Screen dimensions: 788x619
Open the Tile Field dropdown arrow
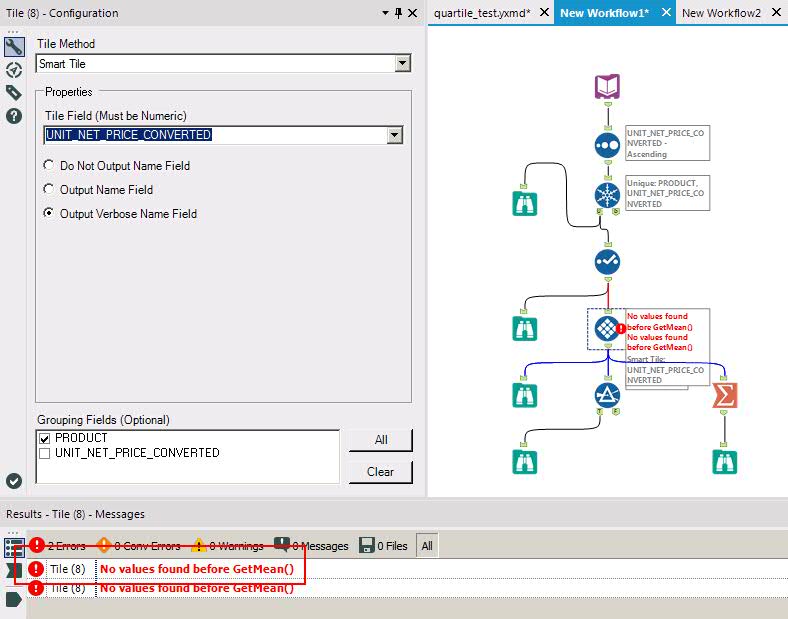tap(395, 135)
